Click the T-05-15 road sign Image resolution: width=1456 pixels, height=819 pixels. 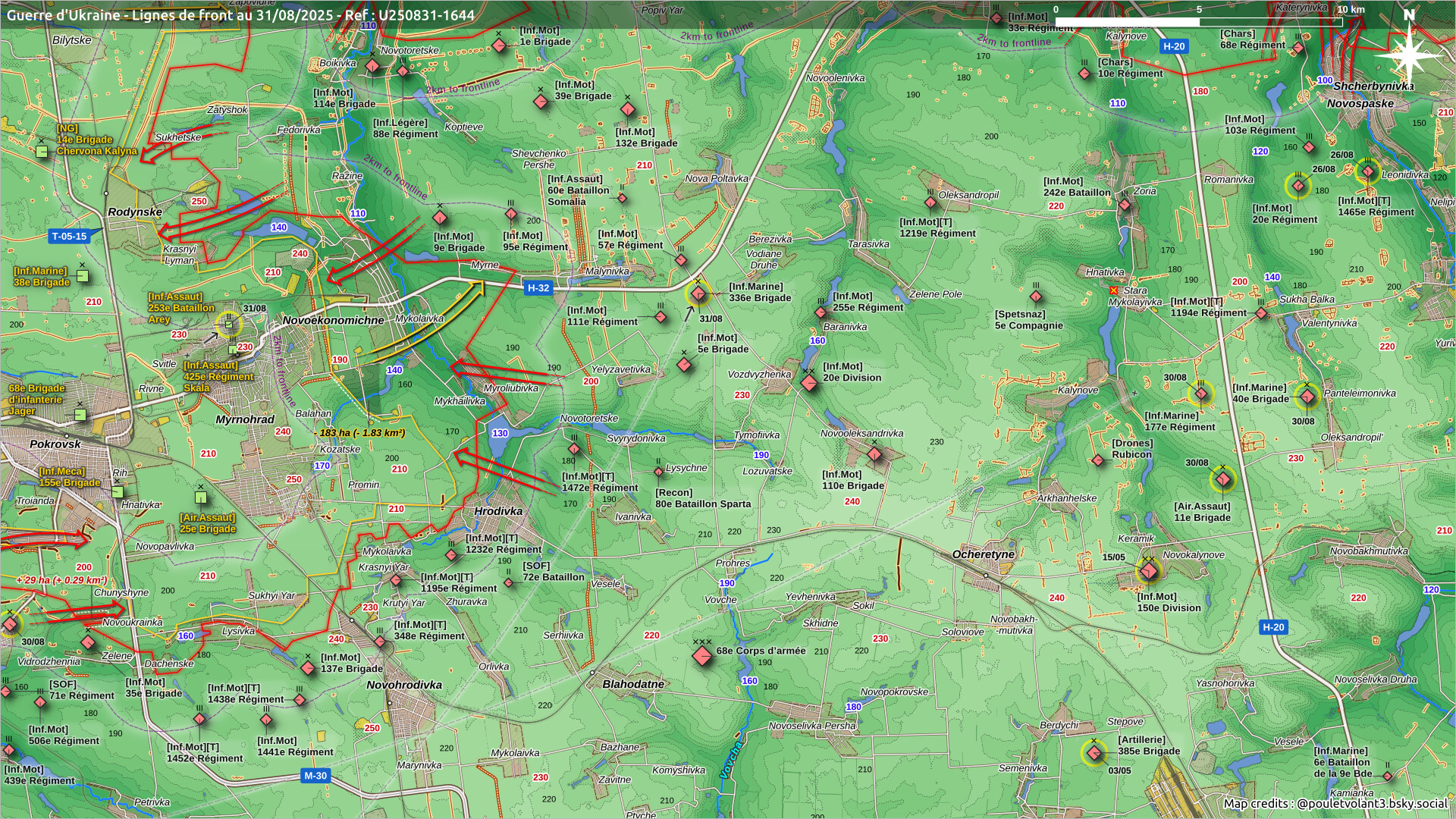click(x=70, y=237)
